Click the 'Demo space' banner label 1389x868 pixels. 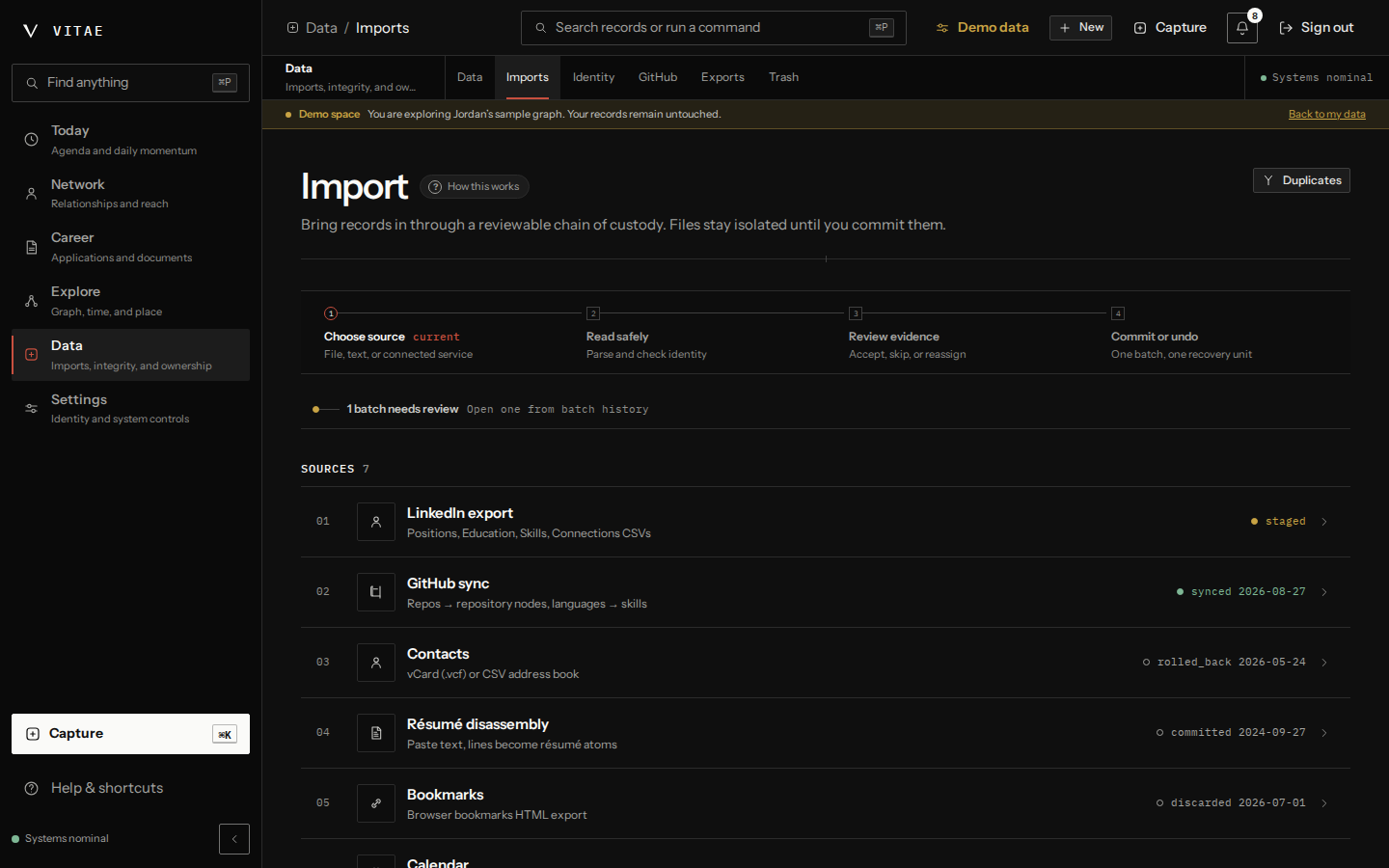[329, 114]
